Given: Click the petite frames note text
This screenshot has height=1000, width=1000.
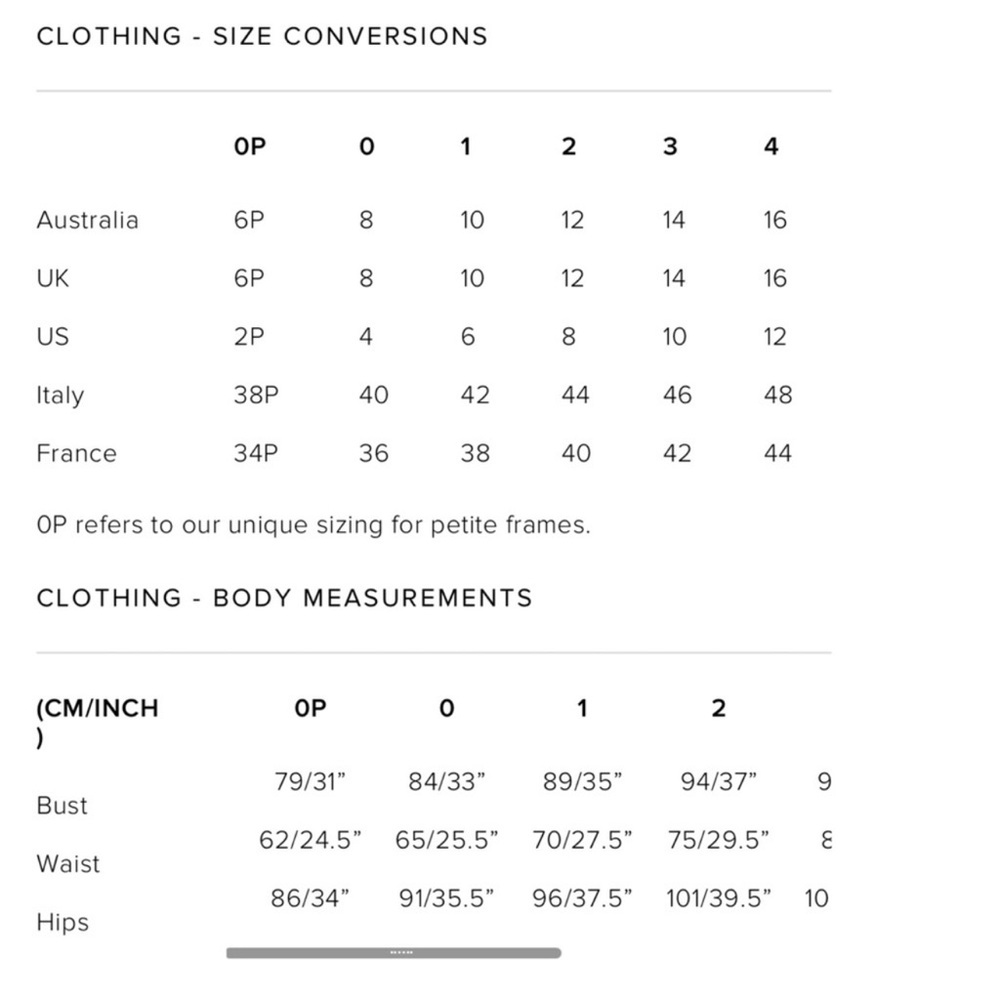Looking at the screenshot, I should coord(313,525).
